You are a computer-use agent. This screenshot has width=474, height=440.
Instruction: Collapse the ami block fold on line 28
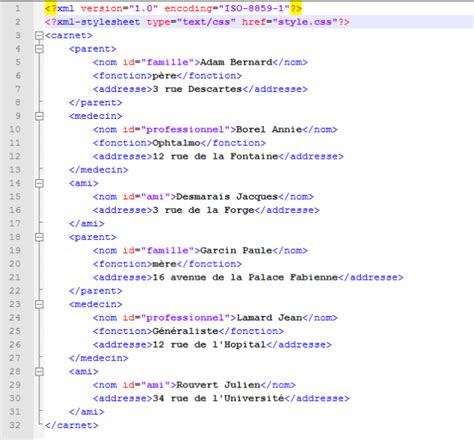tap(39, 371)
